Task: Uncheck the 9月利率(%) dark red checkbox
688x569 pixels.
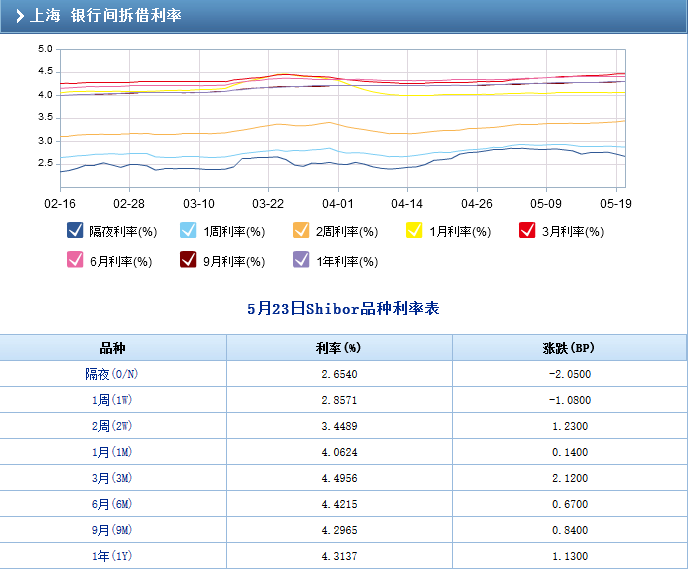Action: 188,259
